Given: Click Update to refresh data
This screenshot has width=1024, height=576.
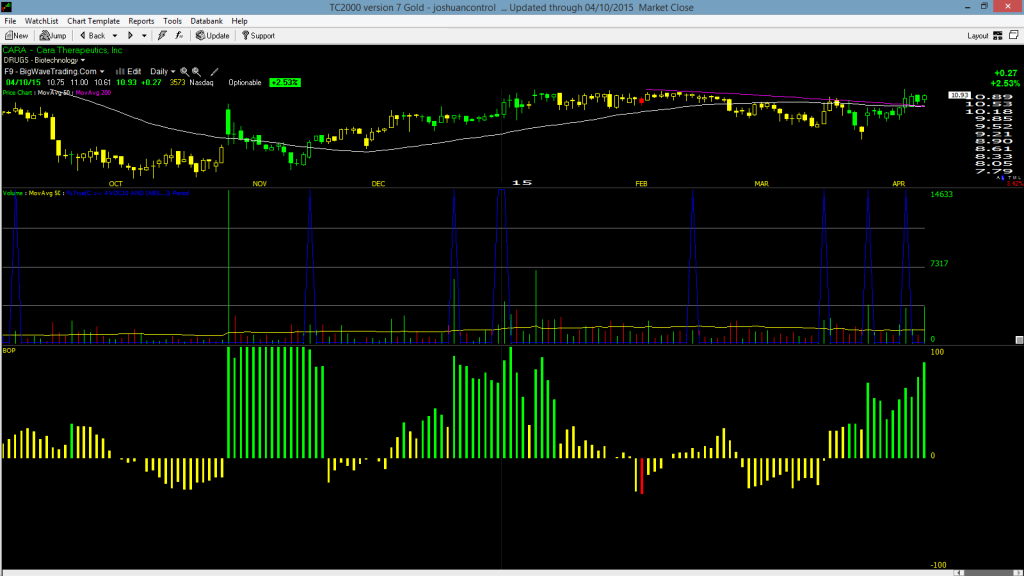Looking at the screenshot, I should point(213,36).
